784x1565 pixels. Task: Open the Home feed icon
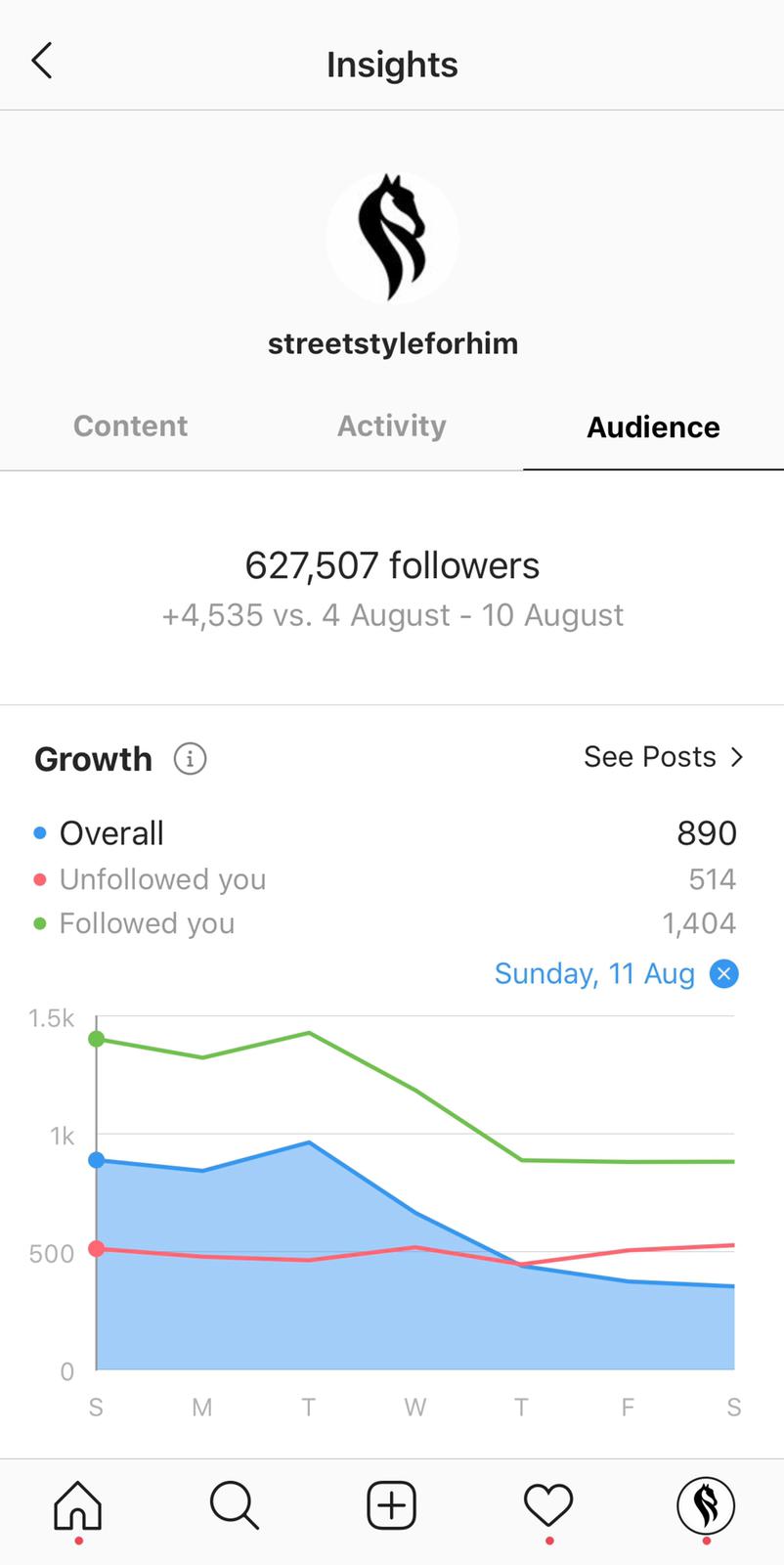point(77,1504)
